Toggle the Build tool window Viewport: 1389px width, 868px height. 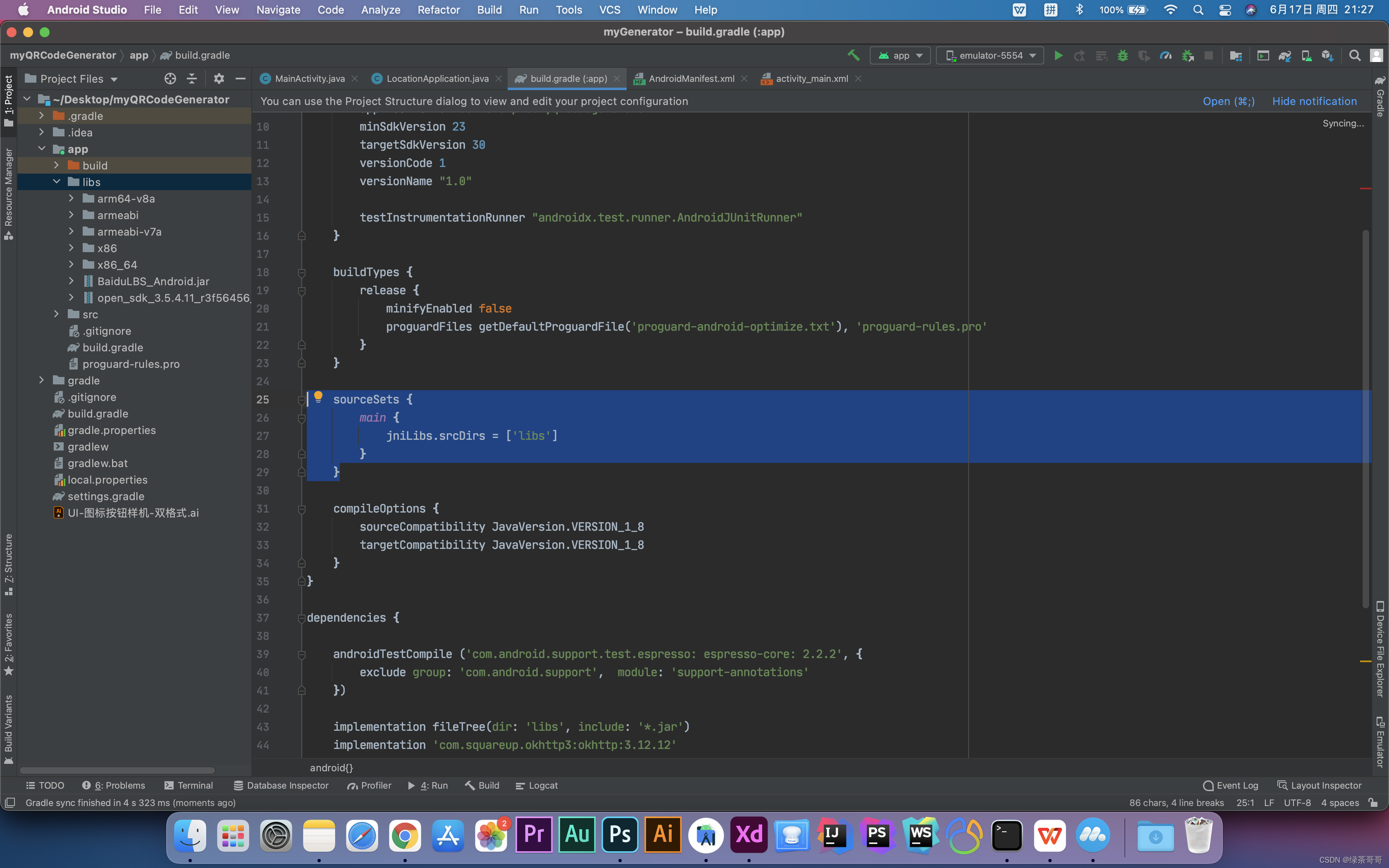[482, 785]
